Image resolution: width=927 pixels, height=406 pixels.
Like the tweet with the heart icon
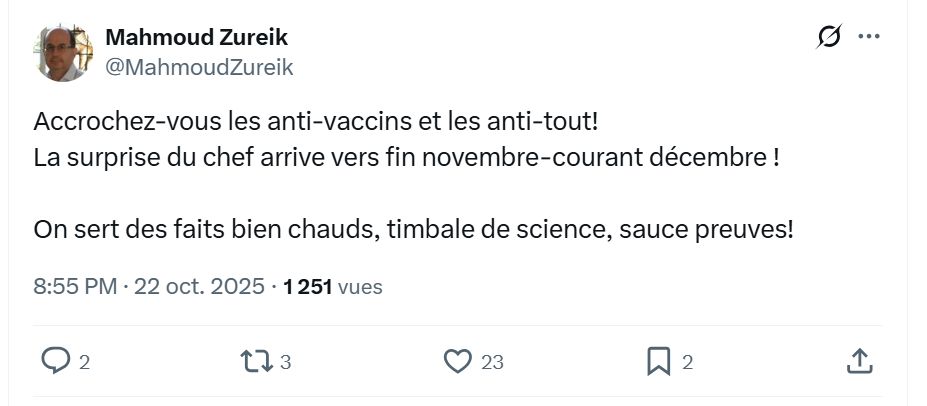tap(457, 361)
